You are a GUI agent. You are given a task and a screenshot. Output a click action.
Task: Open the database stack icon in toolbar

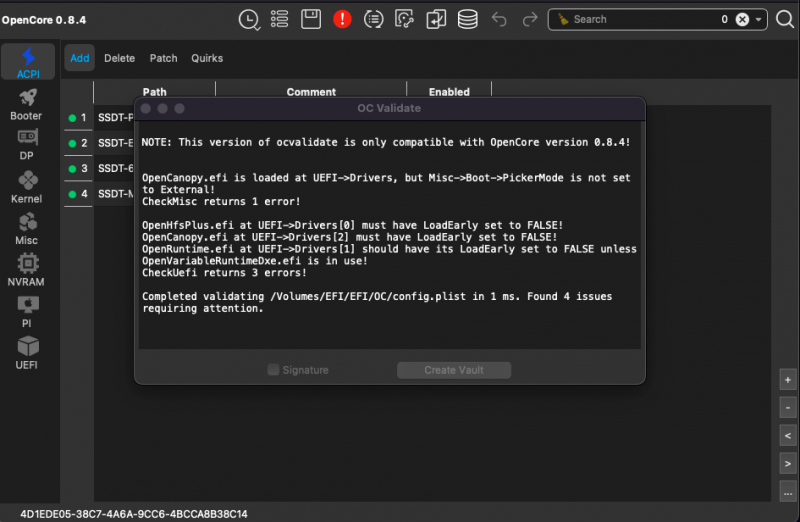[467, 19]
